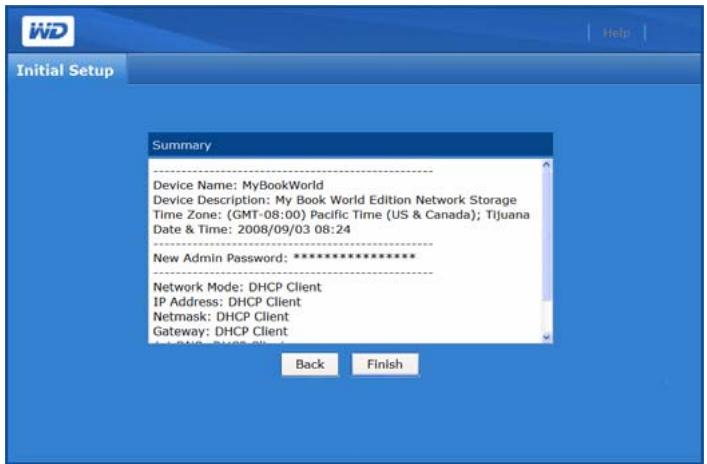Image resolution: width=707 pixels, height=464 pixels.
Task: Click the summary list scrollbar thumb
Action: point(546,235)
